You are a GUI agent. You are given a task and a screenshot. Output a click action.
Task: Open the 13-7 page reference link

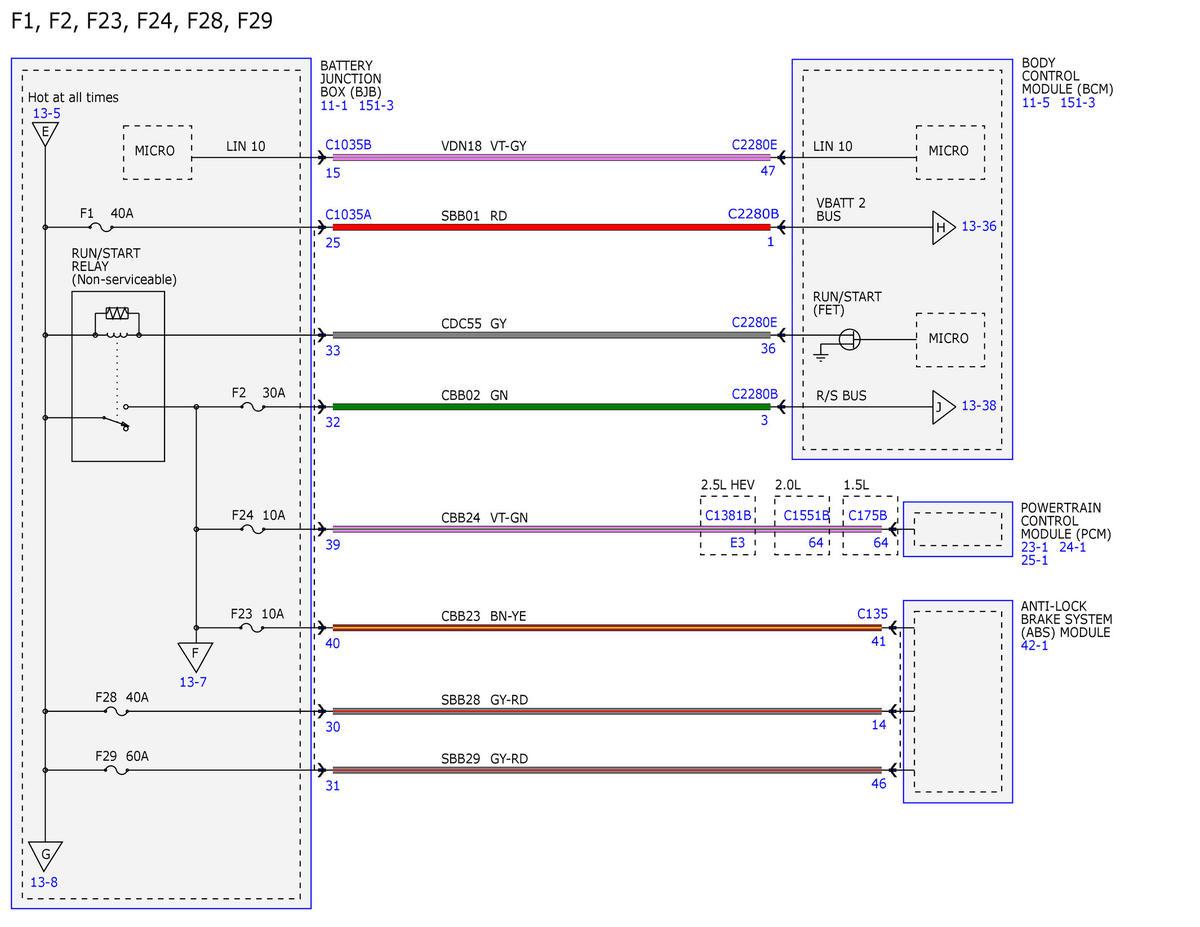click(193, 682)
